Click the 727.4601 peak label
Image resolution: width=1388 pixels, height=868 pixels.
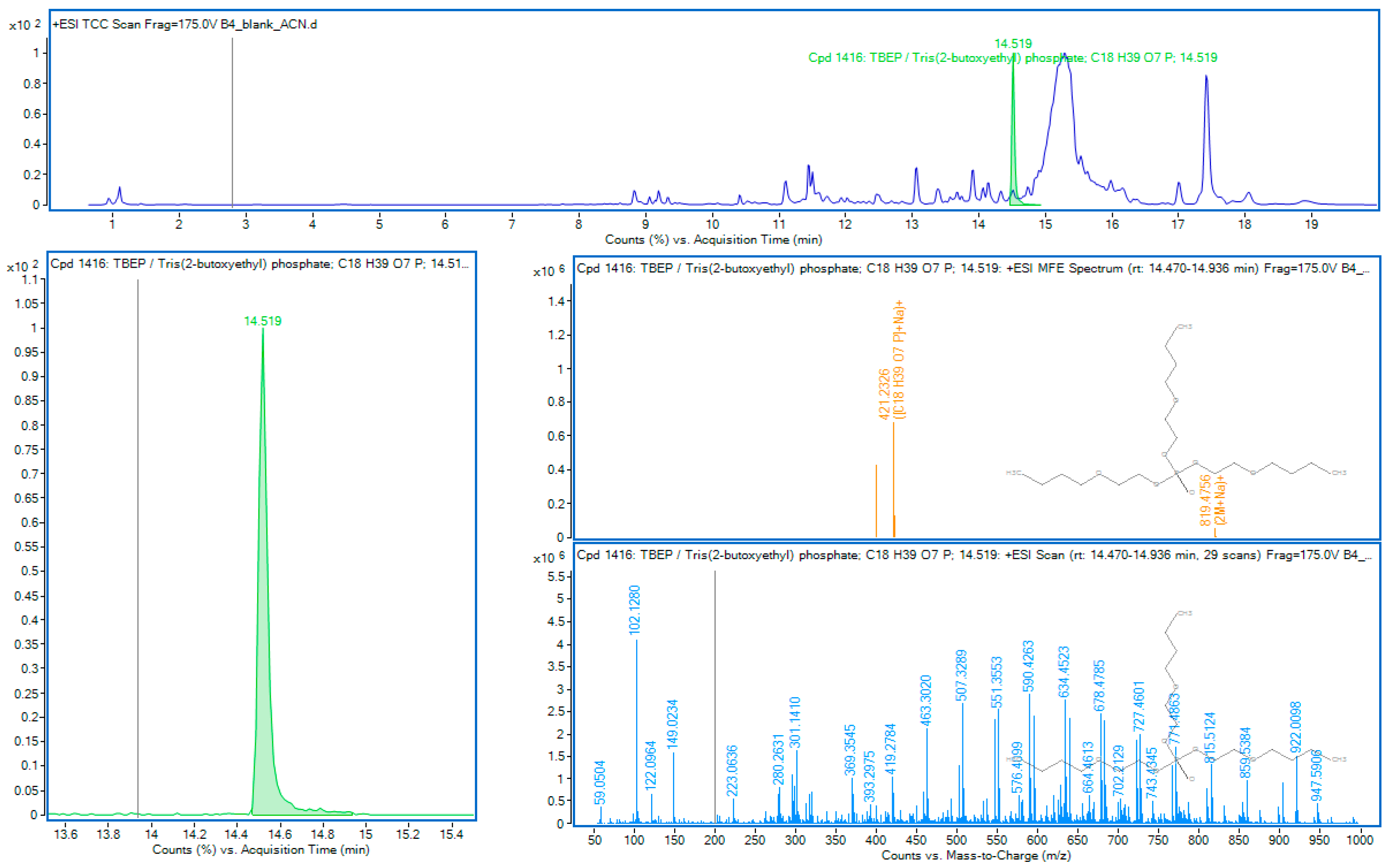(1139, 706)
